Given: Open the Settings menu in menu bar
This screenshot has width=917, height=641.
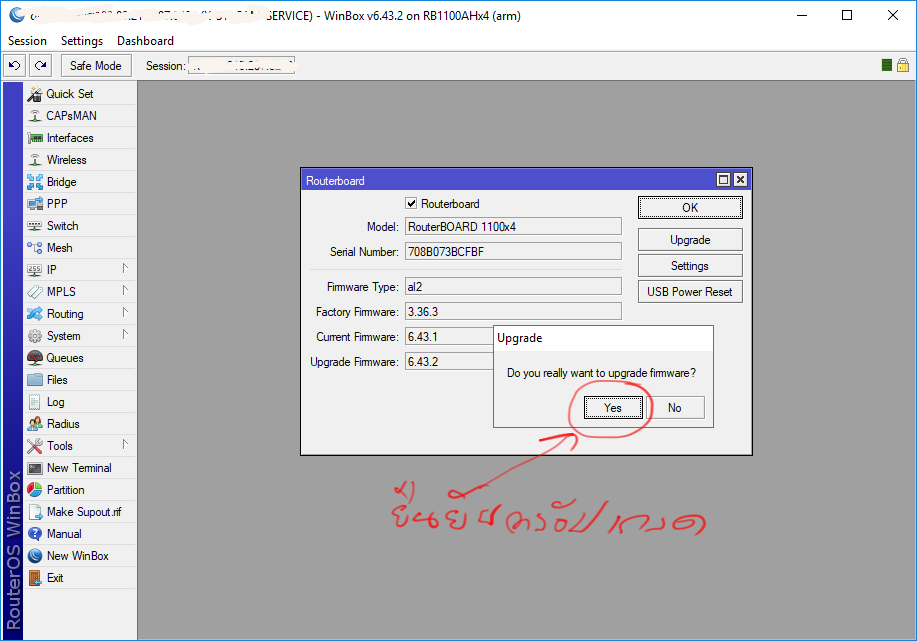Looking at the screenshot, I should pyautogui.click(x=82, y=41).
